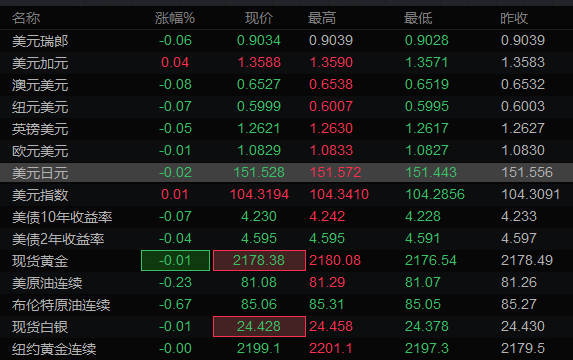Click the highlighted 美元日元 row
Image resolution: width=573 pixels, height=360 pixels.
pyautogui.click(x=286, y=173)
